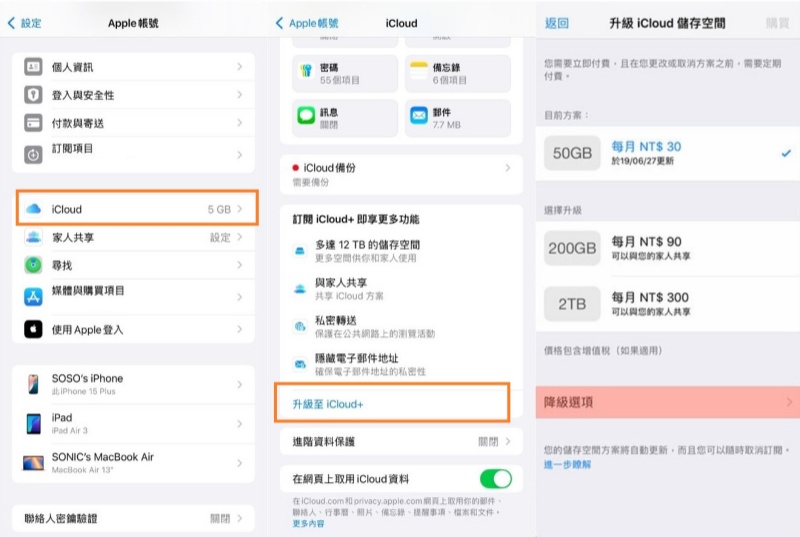This screenshot has width=800, height=537.
Task: Tap 升級至 iCloud+ link
Action: pos(328,404)
